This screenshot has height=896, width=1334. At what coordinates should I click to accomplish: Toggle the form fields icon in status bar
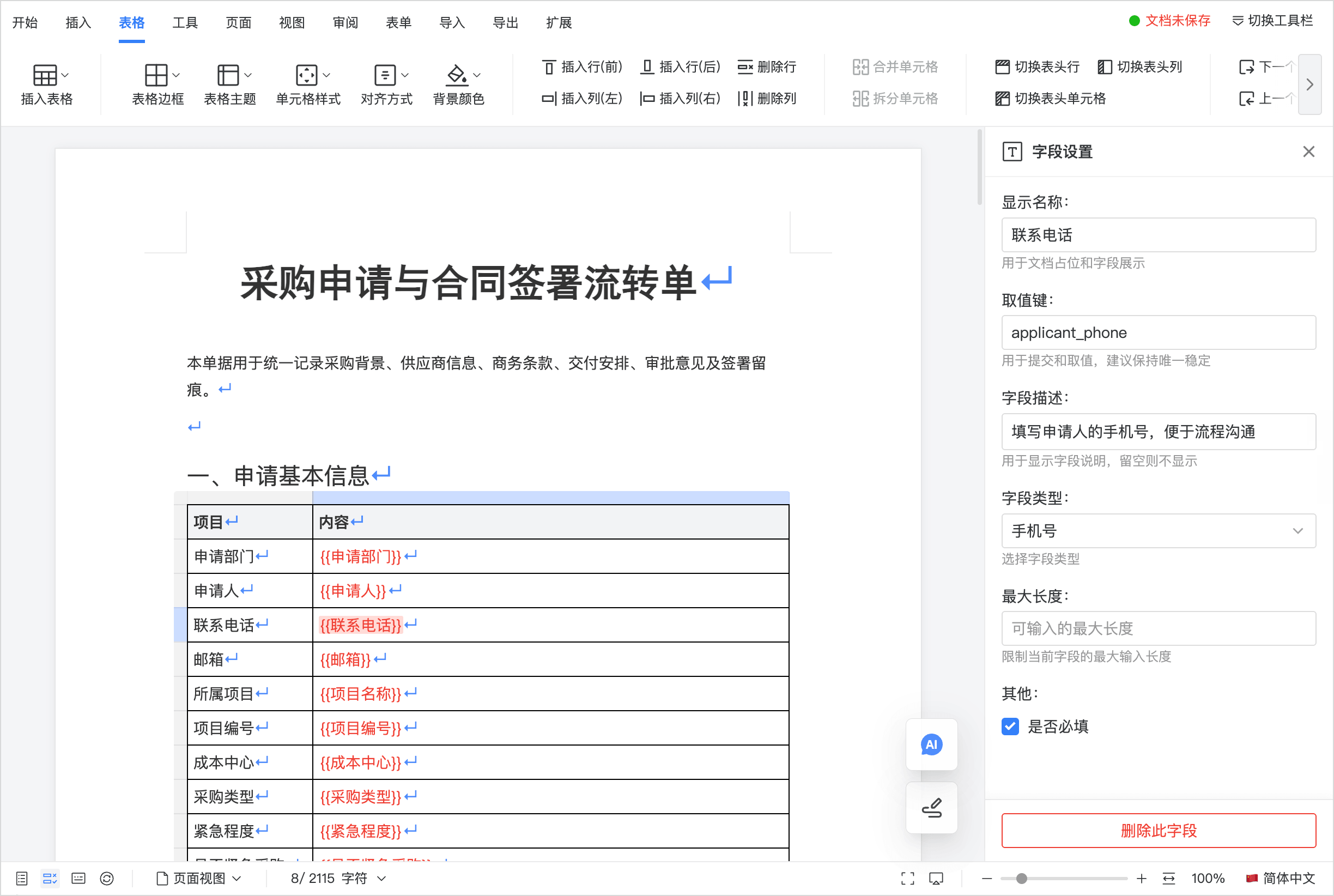coord(50,878)
